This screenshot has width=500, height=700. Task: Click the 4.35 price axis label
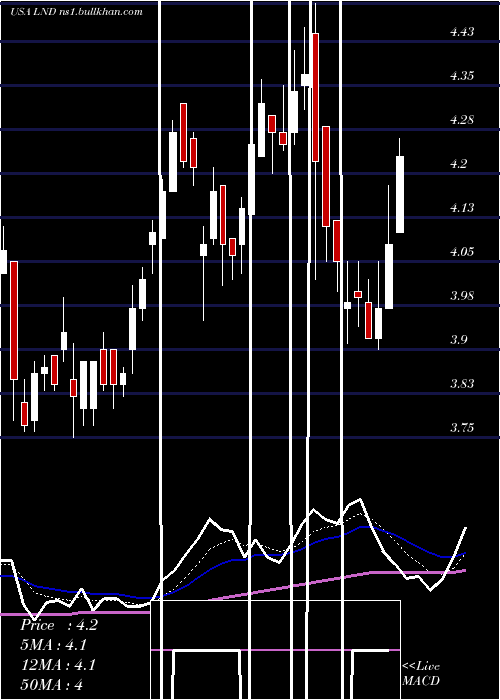462,75
